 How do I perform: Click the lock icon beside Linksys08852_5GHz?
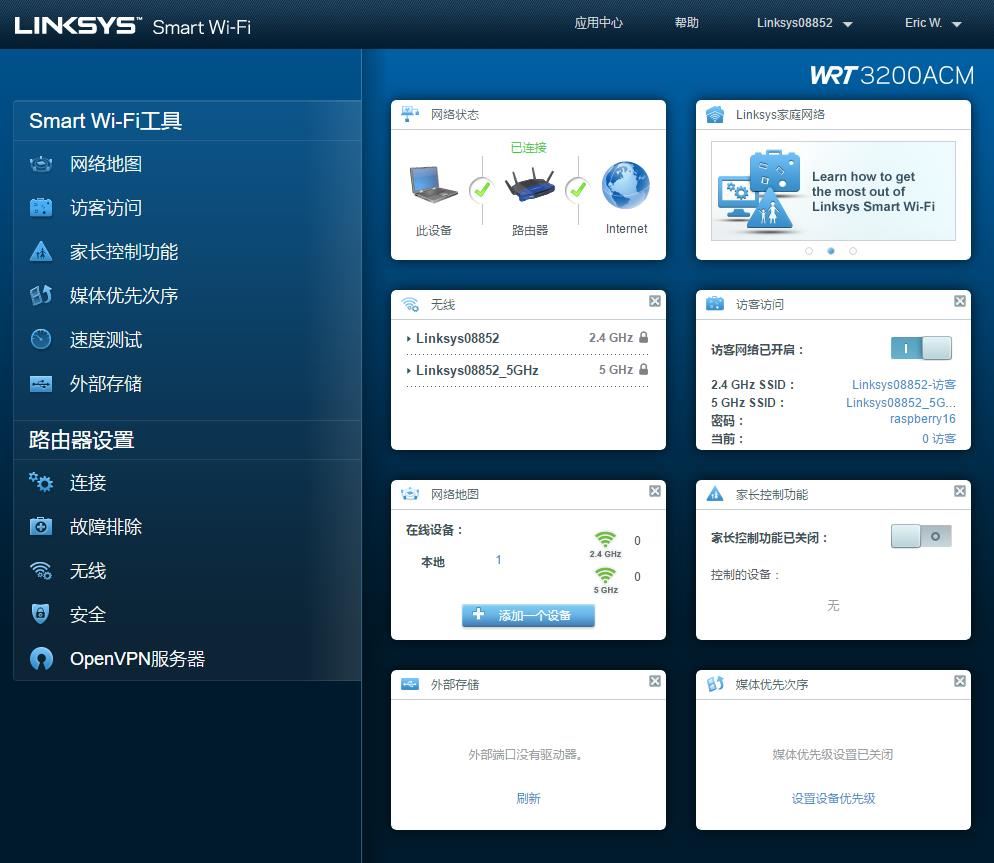(643, 369)
